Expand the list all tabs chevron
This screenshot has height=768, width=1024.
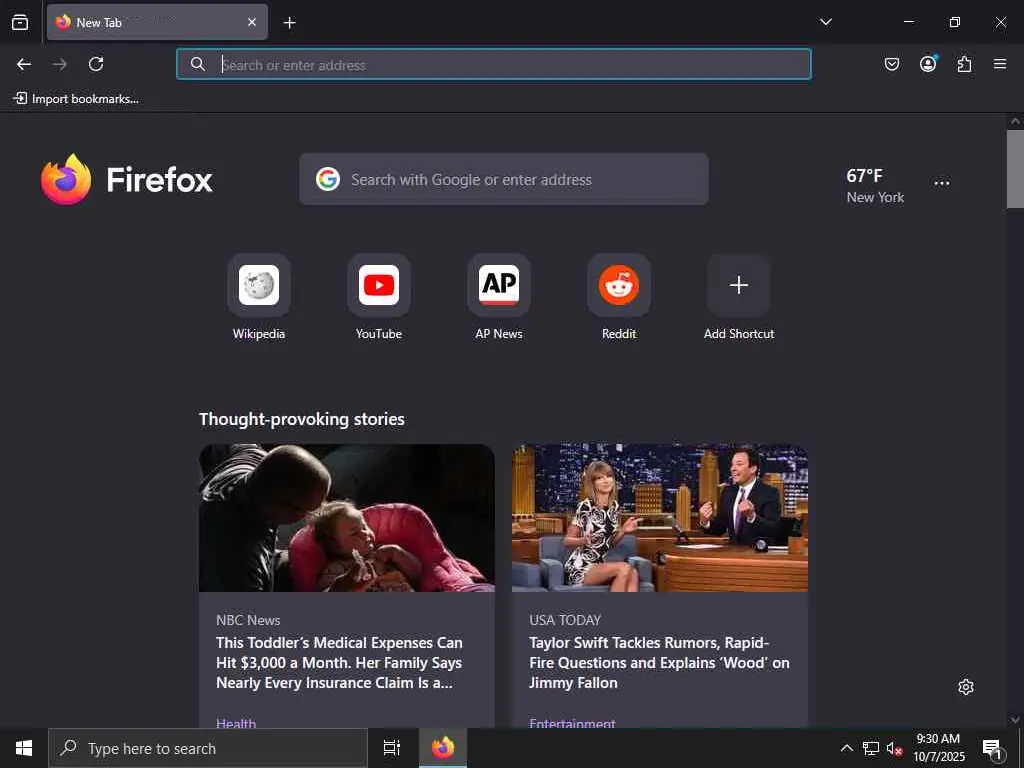tap(825, 22)
